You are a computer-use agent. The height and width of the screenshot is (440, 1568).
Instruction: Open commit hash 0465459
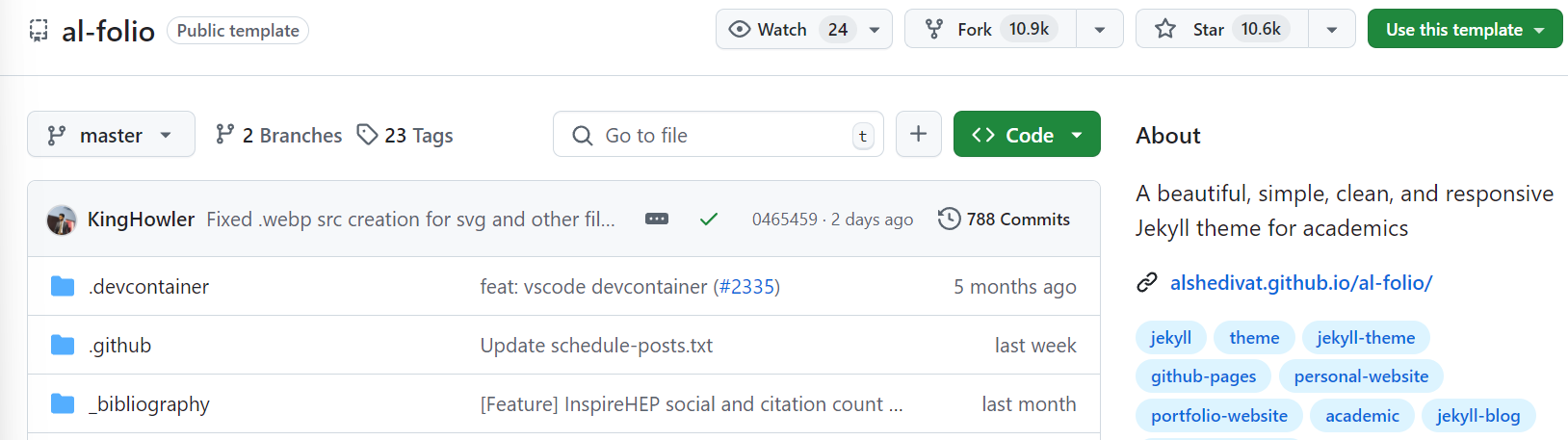tap(784, 220)
